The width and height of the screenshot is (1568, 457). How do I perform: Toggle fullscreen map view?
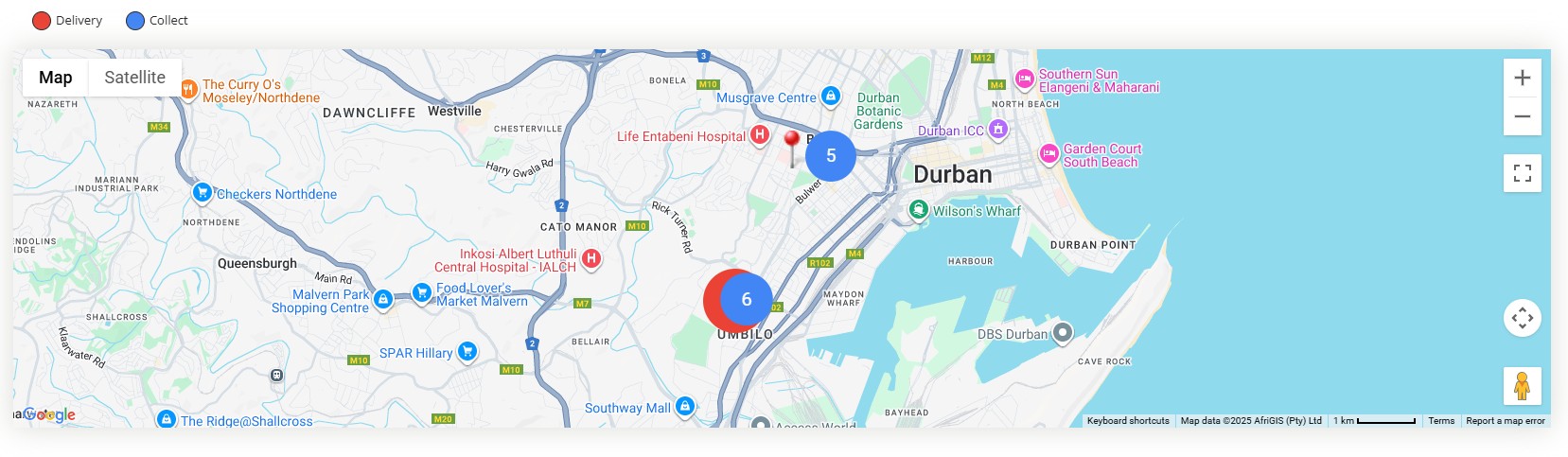point(1522,173)
